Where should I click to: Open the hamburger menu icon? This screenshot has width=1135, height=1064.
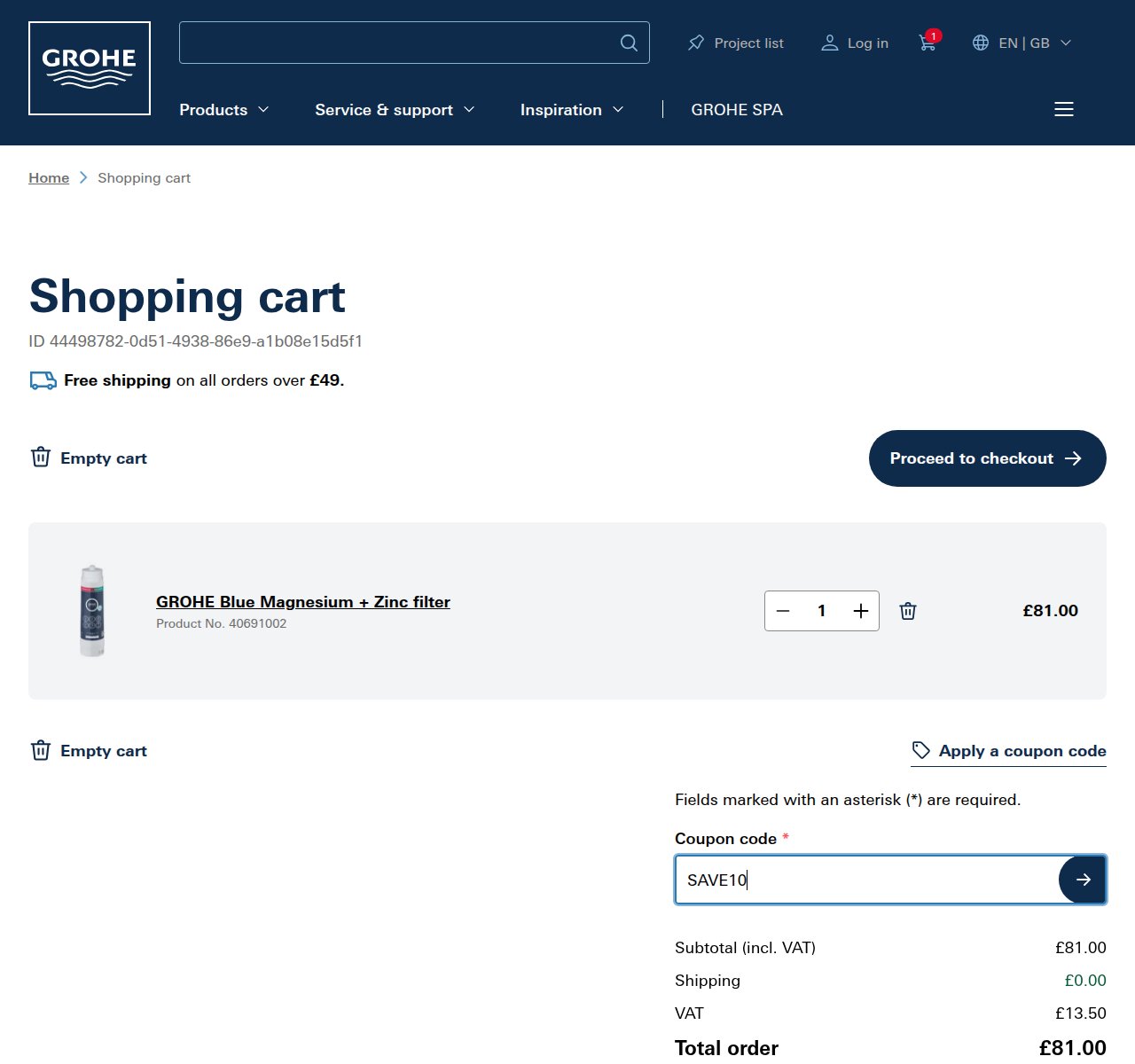click(1064, 109)
